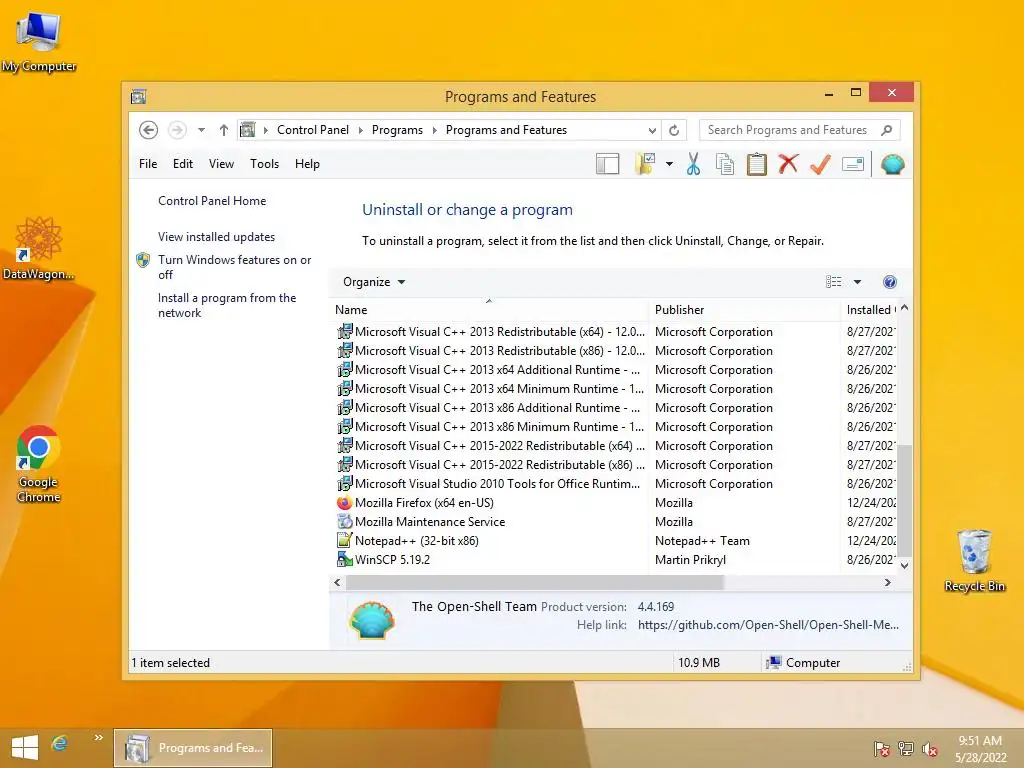This screenshot has height=768, width=1024.
Task: Open the View menu
Action: [x=221, y=164]
